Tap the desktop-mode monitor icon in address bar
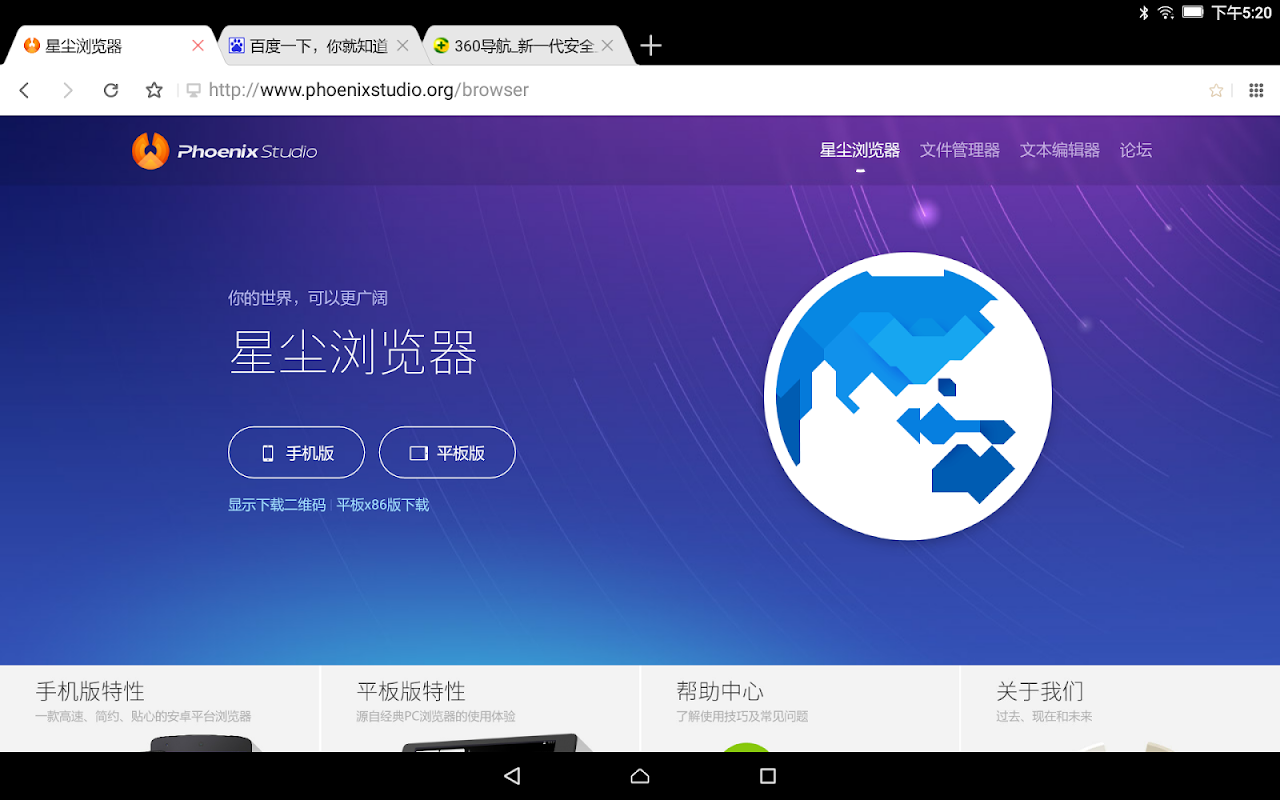Screen dimensions: 1280x800 coord(194,90)
